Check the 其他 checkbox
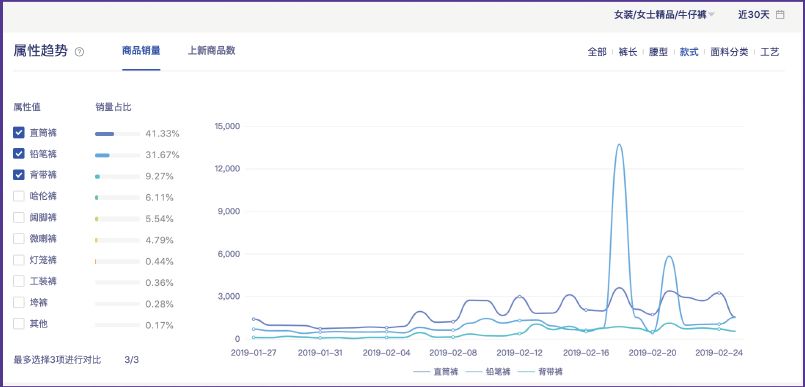This screenshot has height=387, width=805. 19,324
